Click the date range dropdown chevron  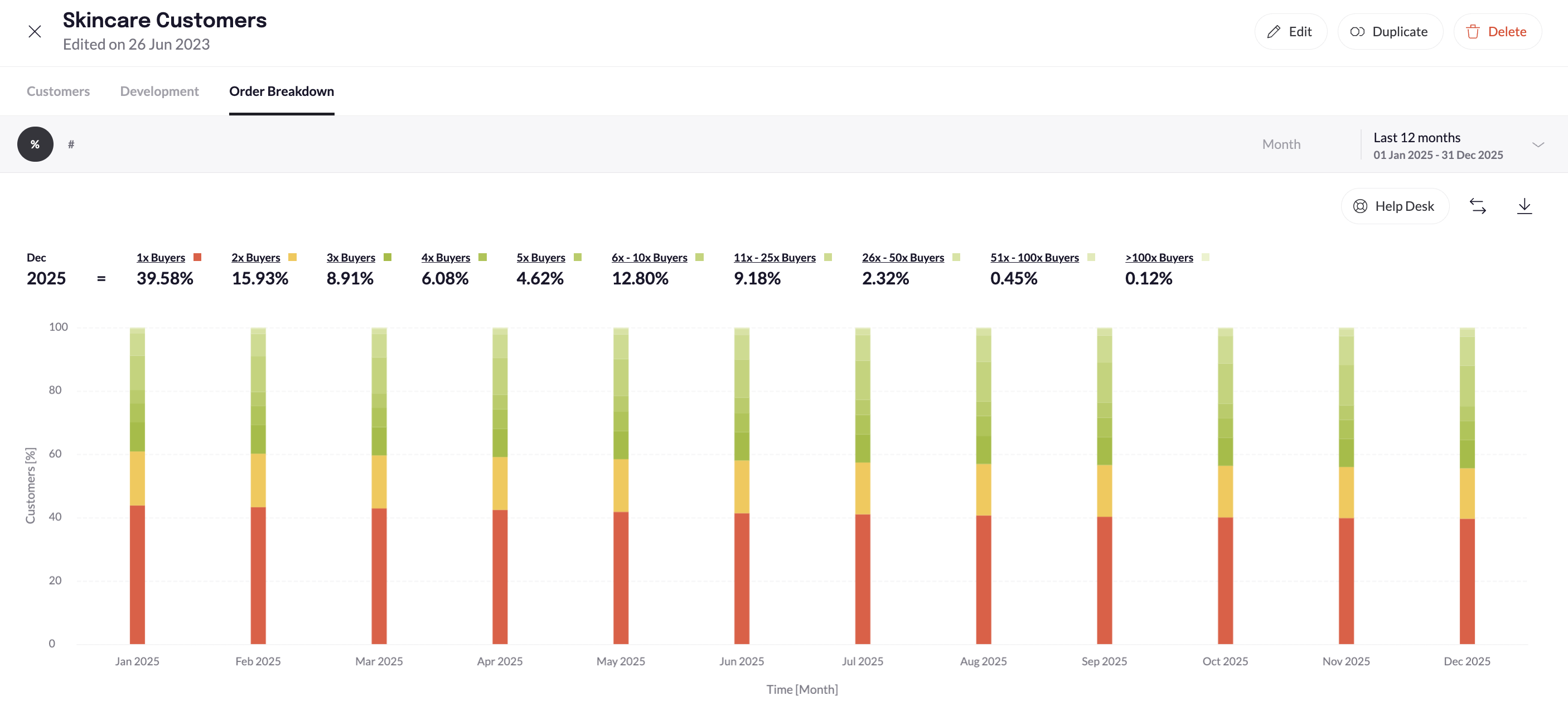(1537, 145)
